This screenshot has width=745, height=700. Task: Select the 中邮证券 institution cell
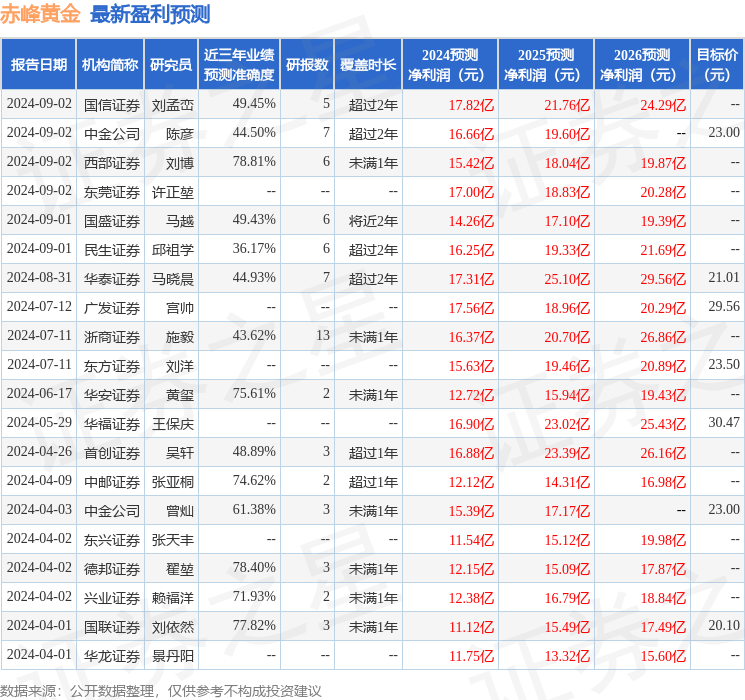click(x=112, y=482)
